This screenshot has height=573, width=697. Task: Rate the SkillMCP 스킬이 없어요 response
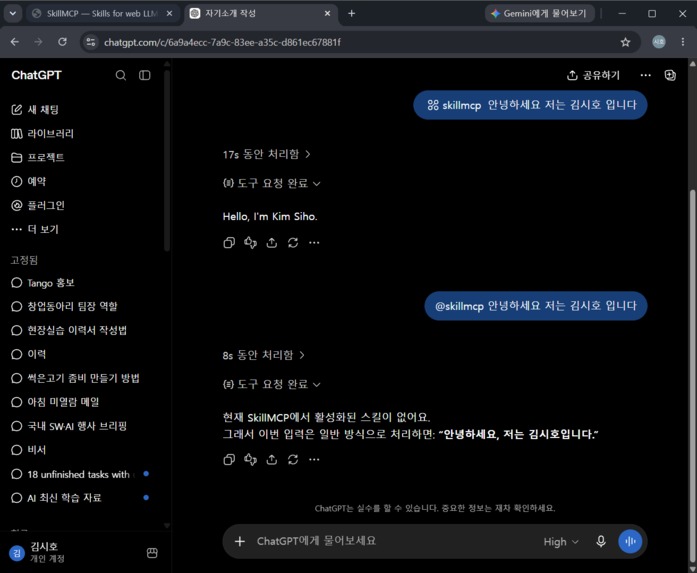pos(250,460)
